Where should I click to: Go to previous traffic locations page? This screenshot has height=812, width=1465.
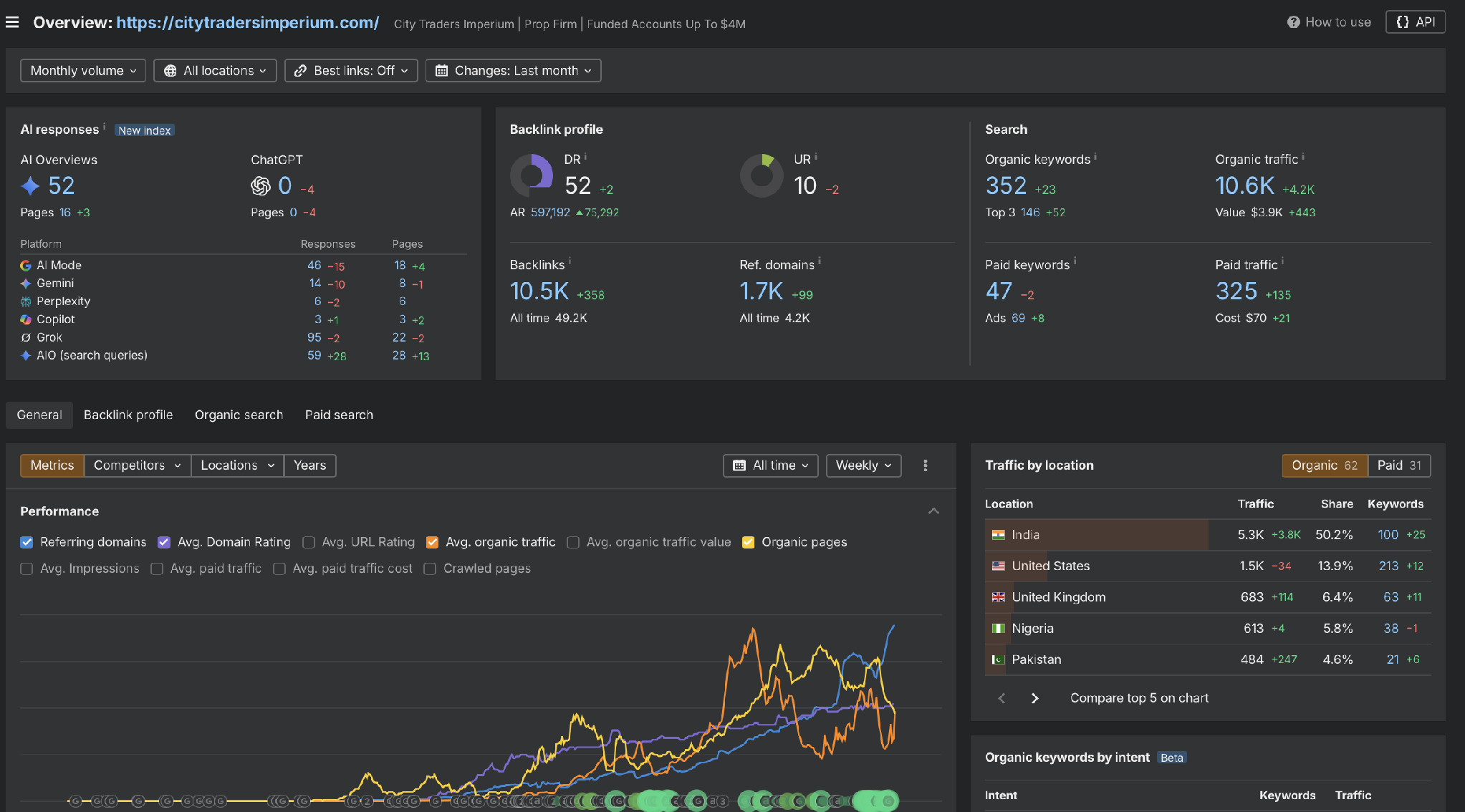click(x=1002, y=698)
